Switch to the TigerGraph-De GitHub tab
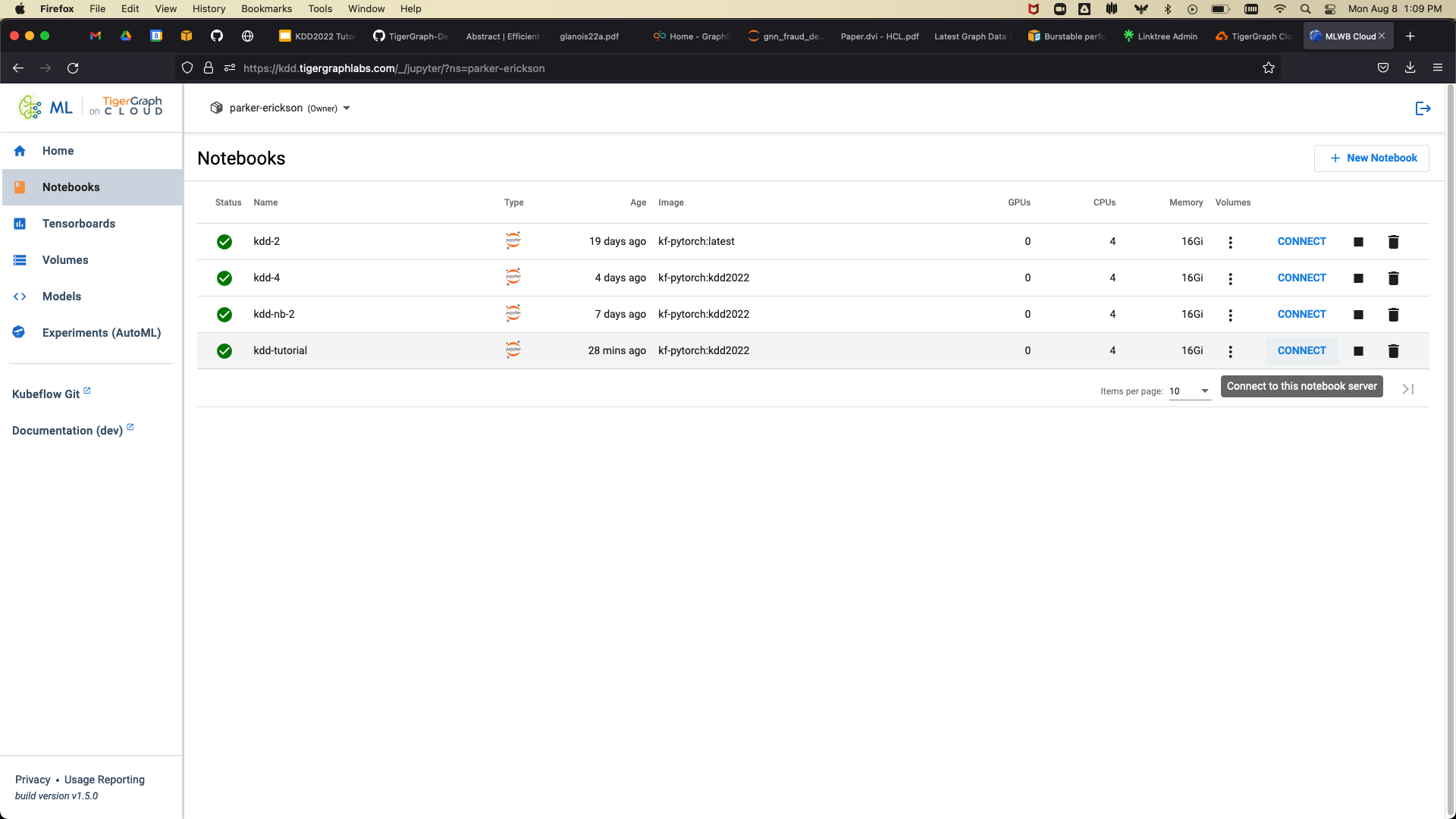 tap(411, 36)
